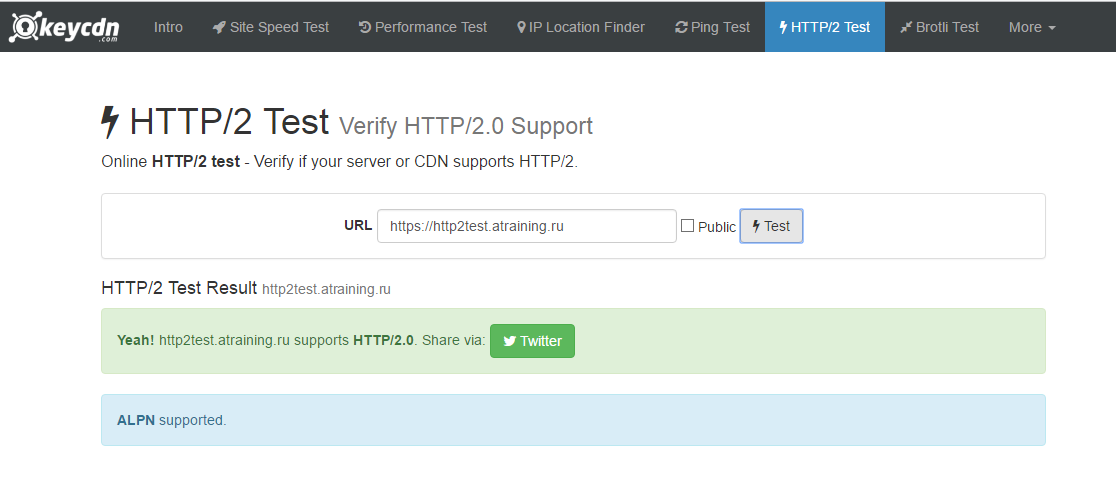The width and height of the screenshot is (1116, 477).
Task: Open the Intro page
Action: tap(168, 27)
